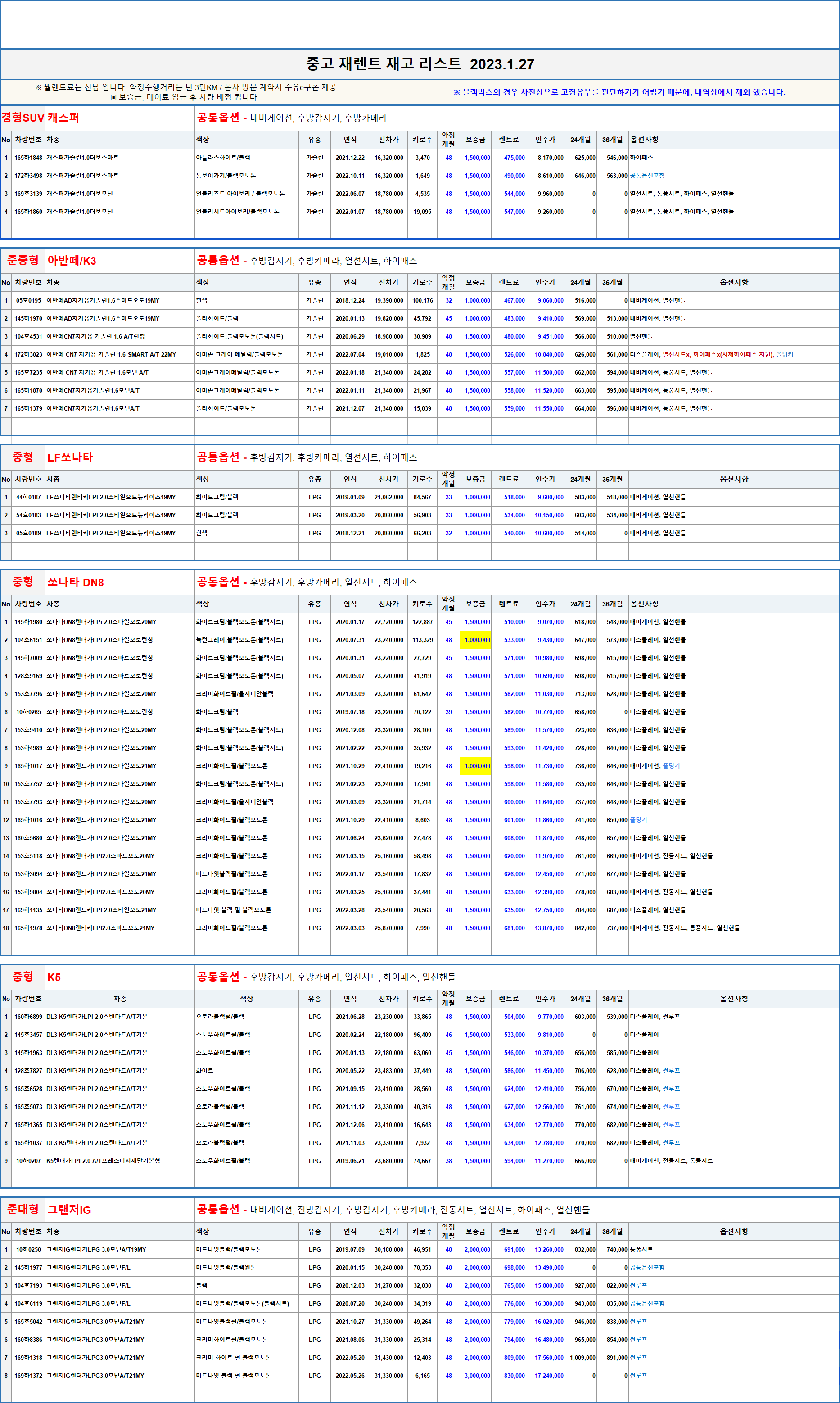
Task: Select vehicle number "172하3498"
Action: point(28,176)
